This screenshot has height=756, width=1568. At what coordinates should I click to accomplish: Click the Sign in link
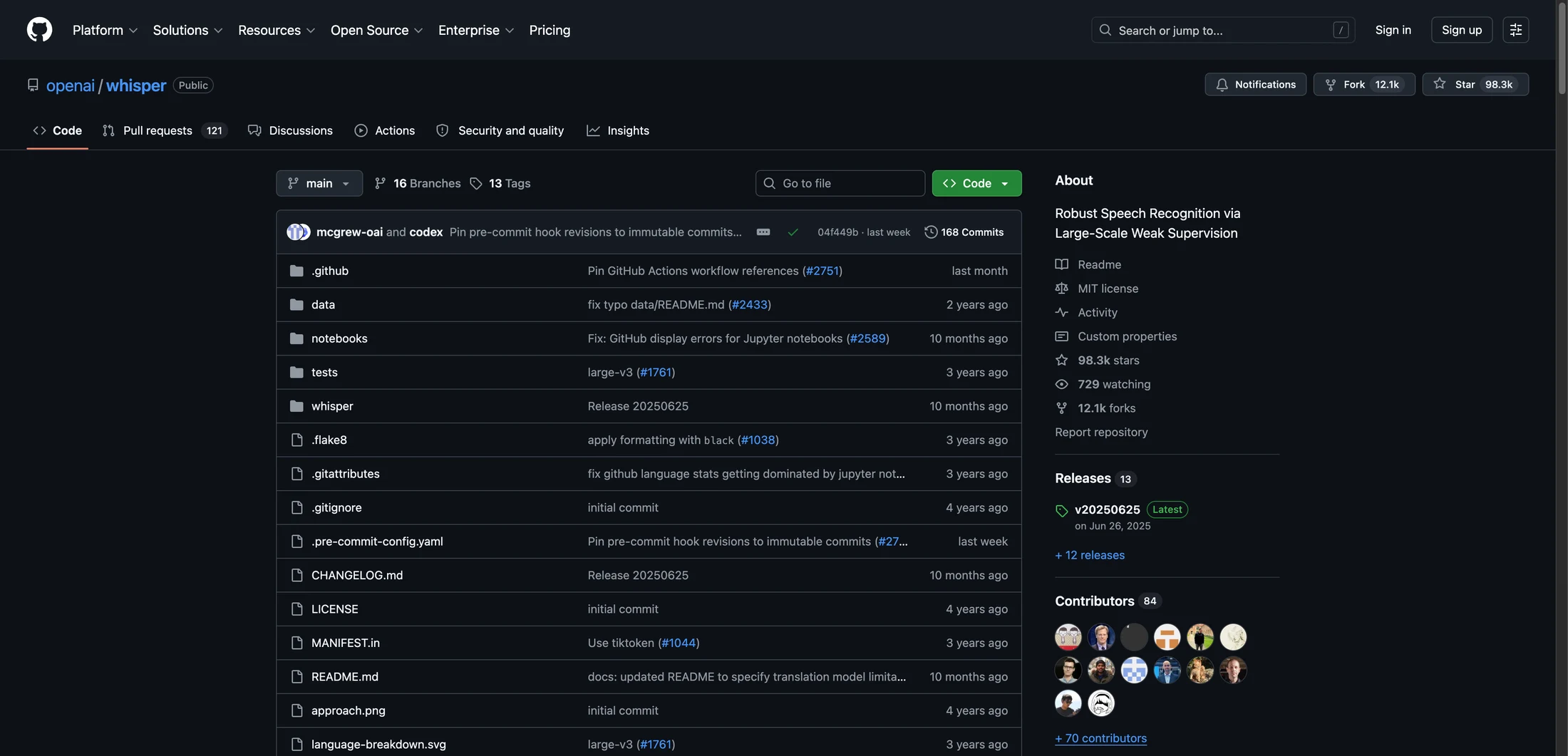(x=1393, y=30)
